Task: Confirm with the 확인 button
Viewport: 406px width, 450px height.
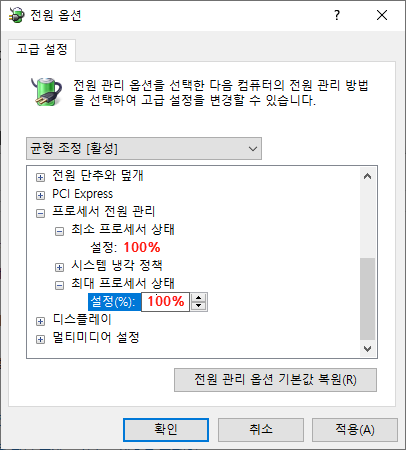Action: point(166,430)
